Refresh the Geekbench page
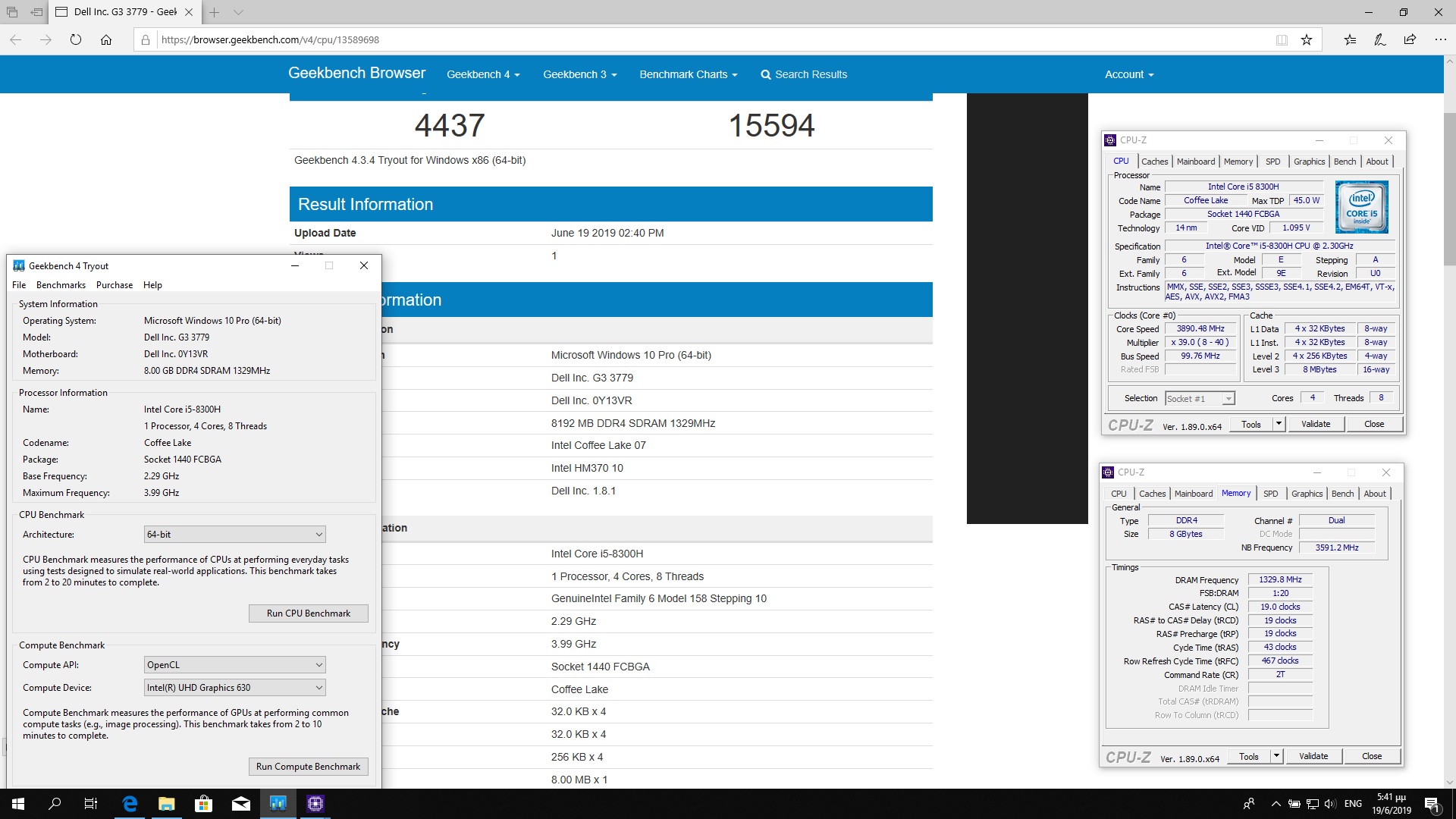This screenshot has height=819, width=1456. (76, 39)
